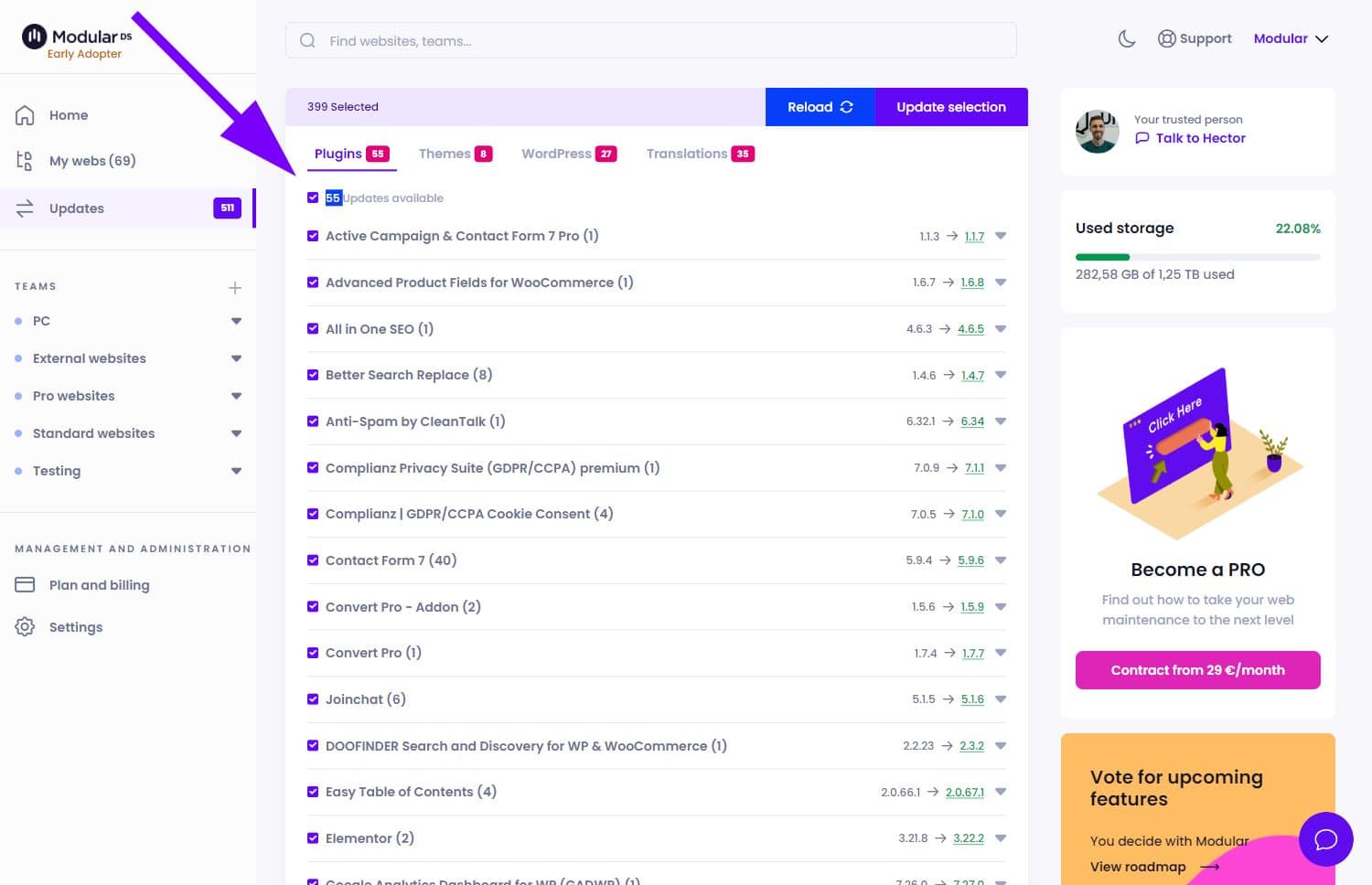Viewport: 1372px width, 885px height.
Task: Uncheck Anti-Spam by CleanTalk checkbox
Action: (313, 421)
